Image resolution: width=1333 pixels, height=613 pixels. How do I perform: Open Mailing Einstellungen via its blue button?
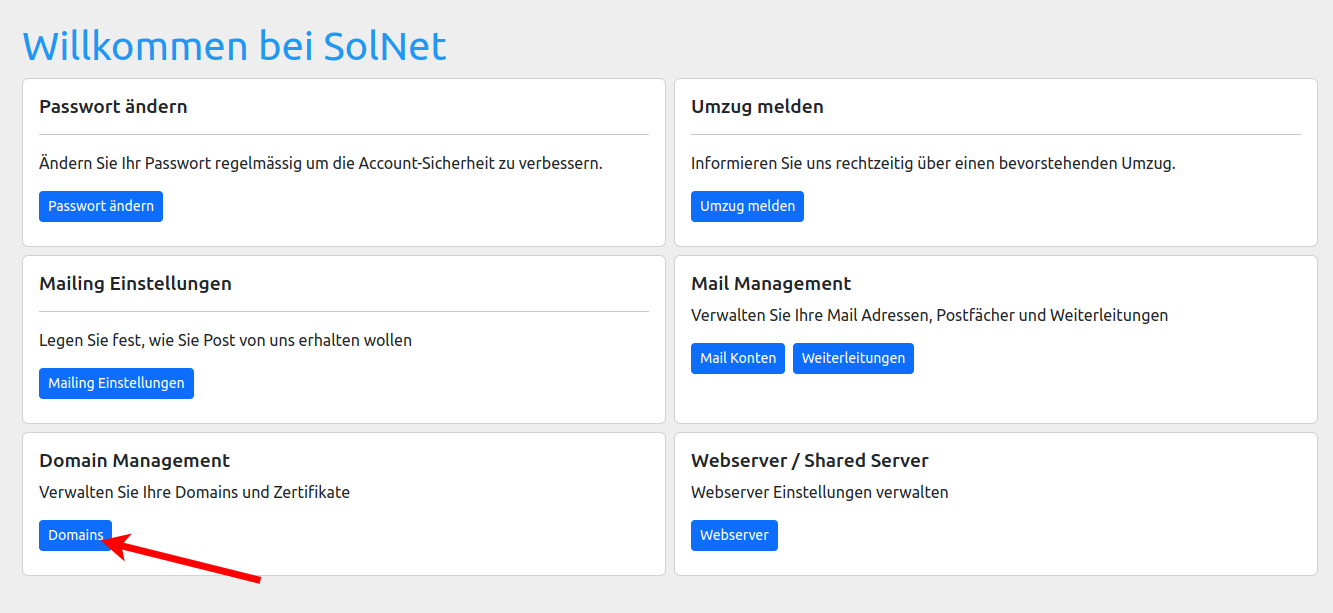coord(116,383)
